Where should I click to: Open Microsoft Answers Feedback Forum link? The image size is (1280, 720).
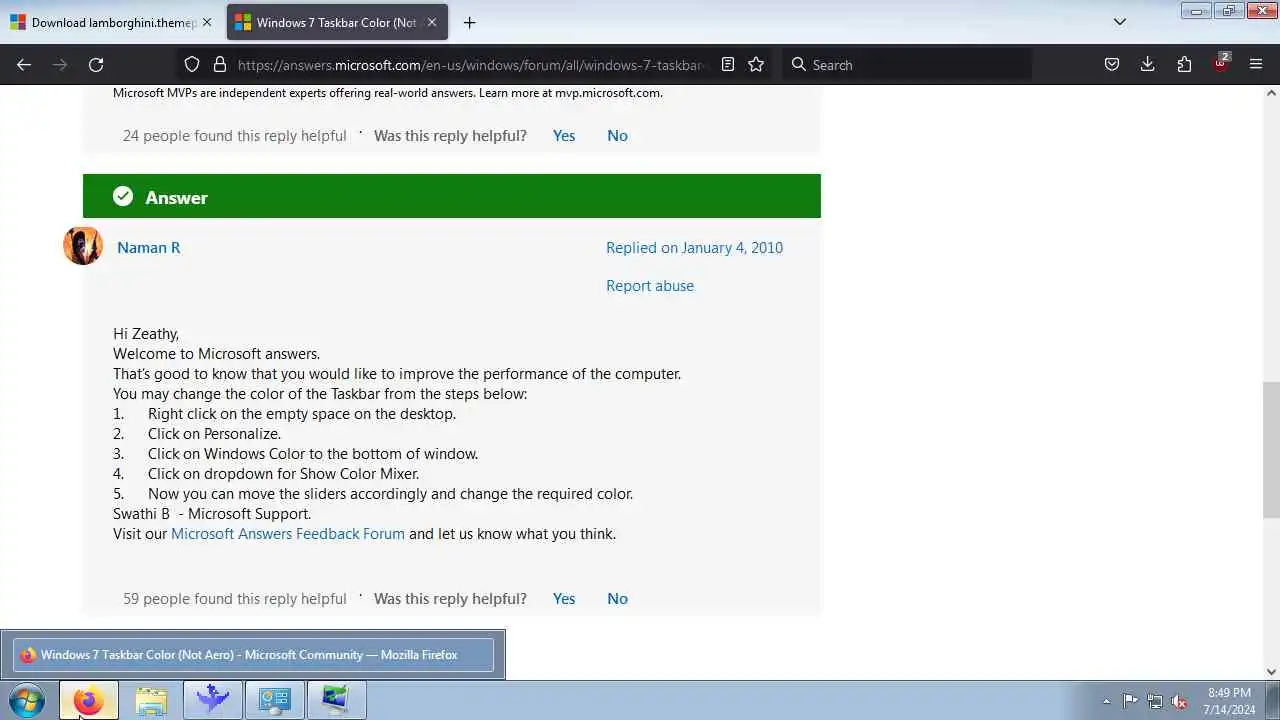[x=288, y=533]
